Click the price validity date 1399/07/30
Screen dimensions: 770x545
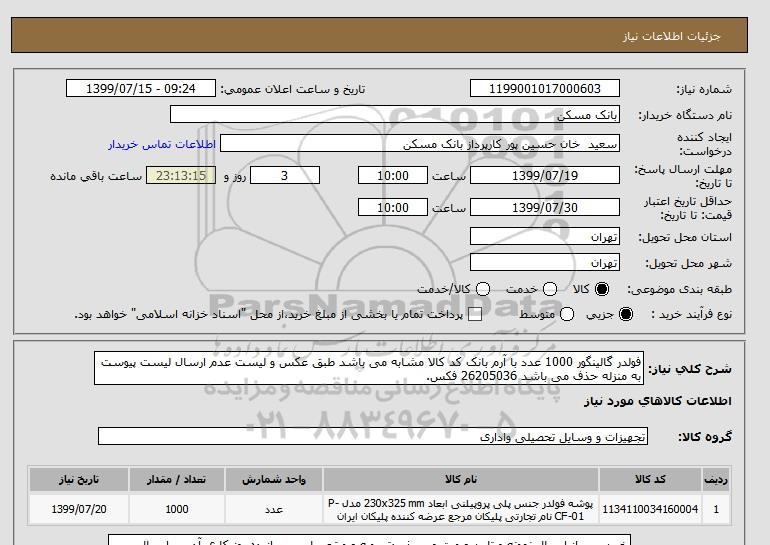pyautogui.click(x=545, y=207)
